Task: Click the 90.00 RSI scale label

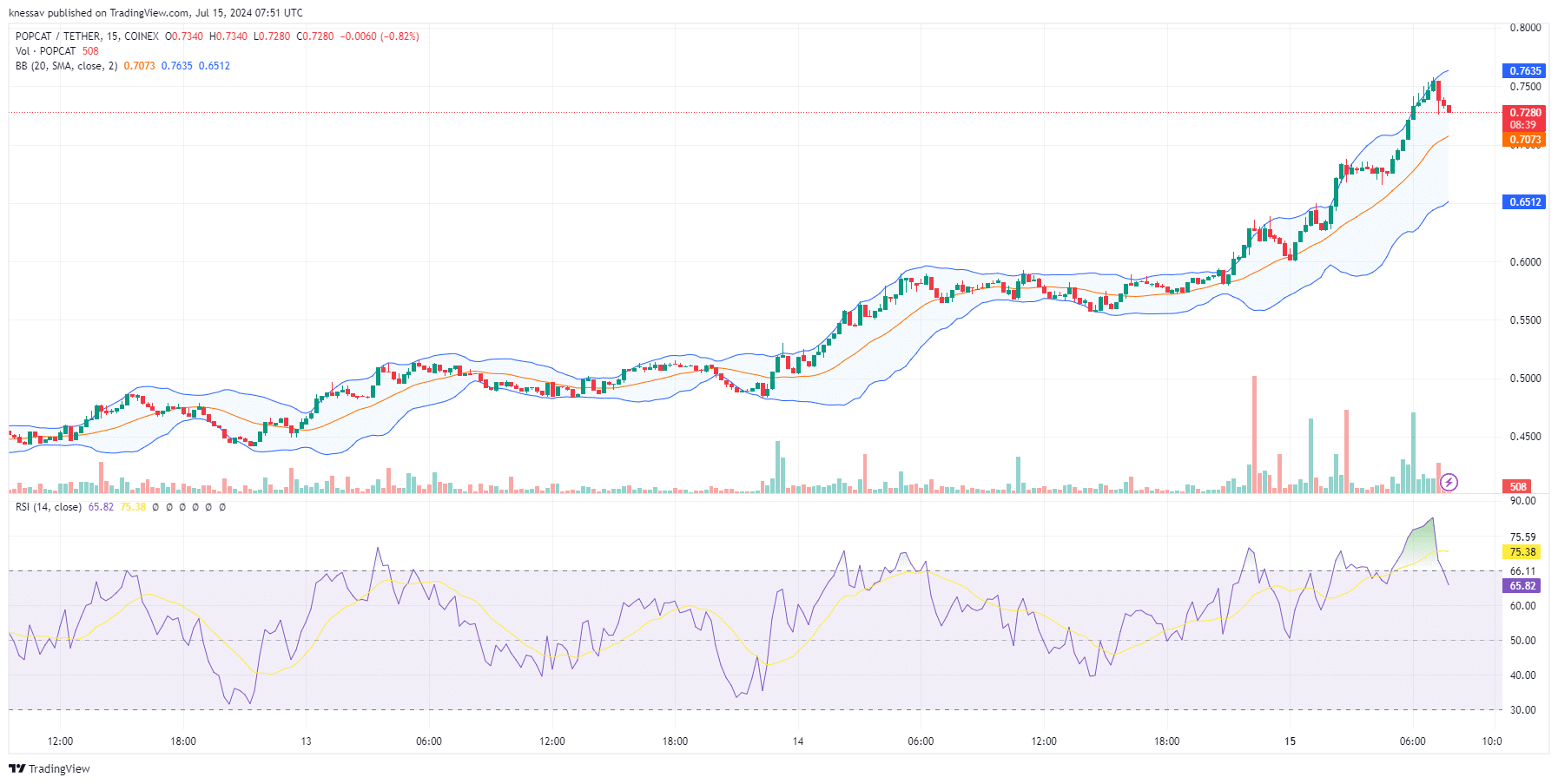Action: click(x=1522, y=501)
